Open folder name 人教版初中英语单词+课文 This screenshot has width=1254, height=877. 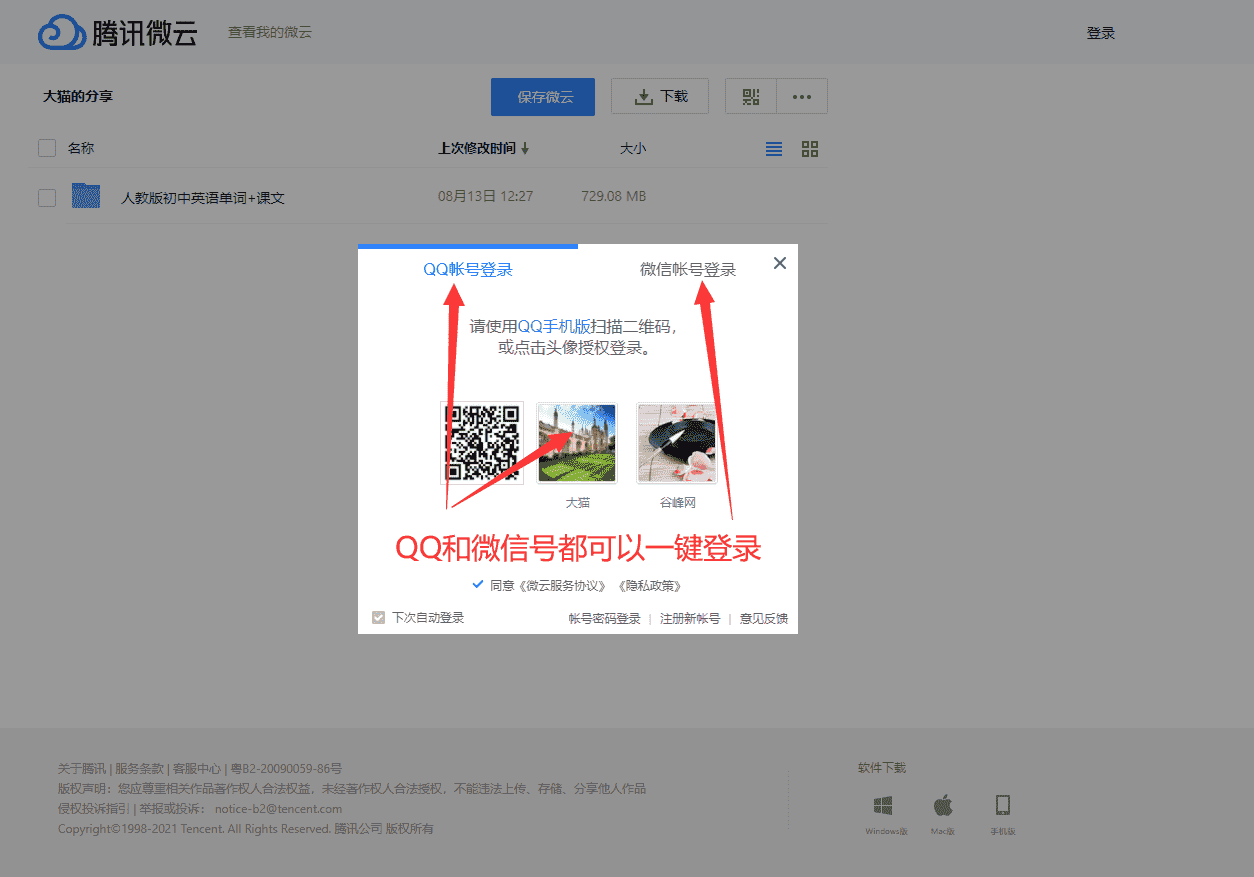[x=203, y=198]
